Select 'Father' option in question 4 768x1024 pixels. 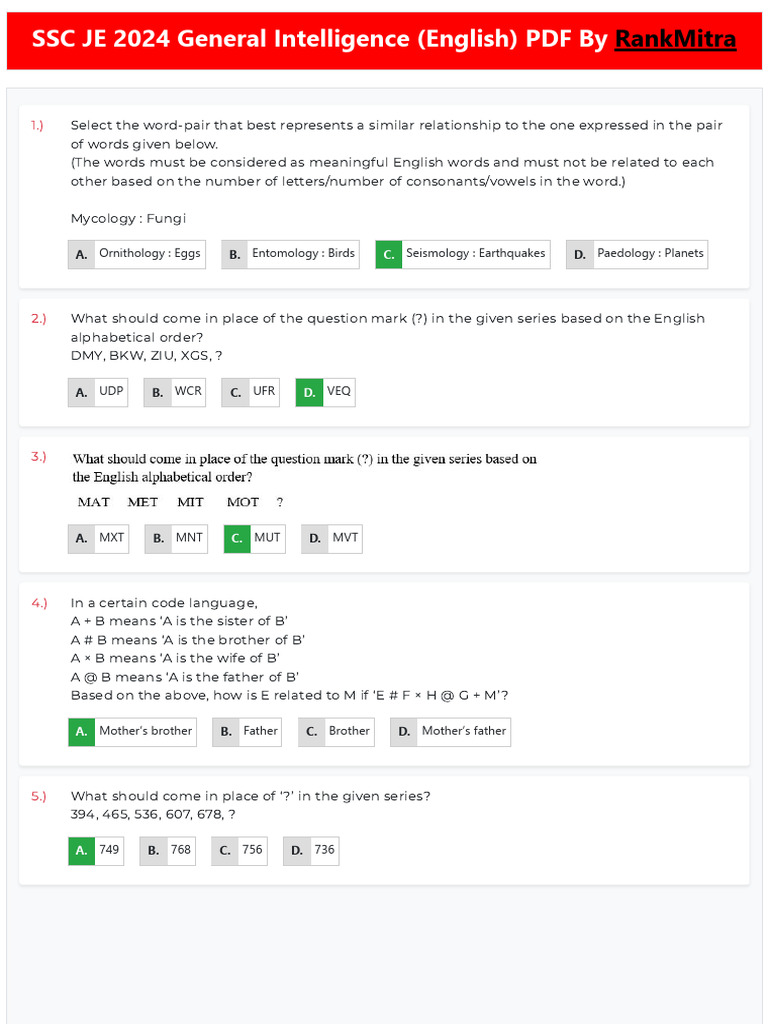tap(247, 731)
